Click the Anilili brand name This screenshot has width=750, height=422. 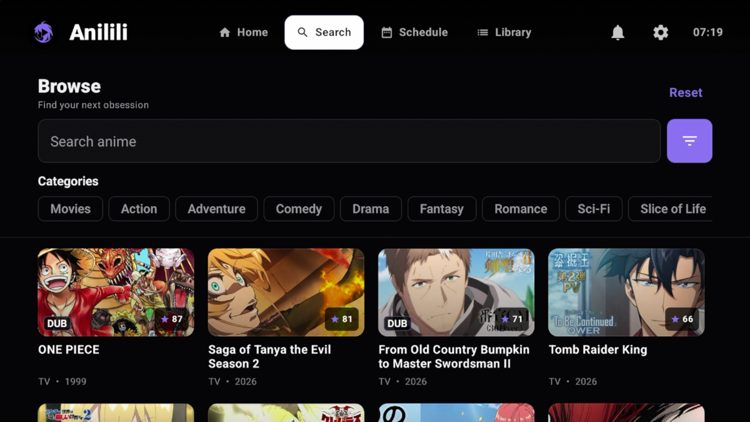(x=99, y=32)
